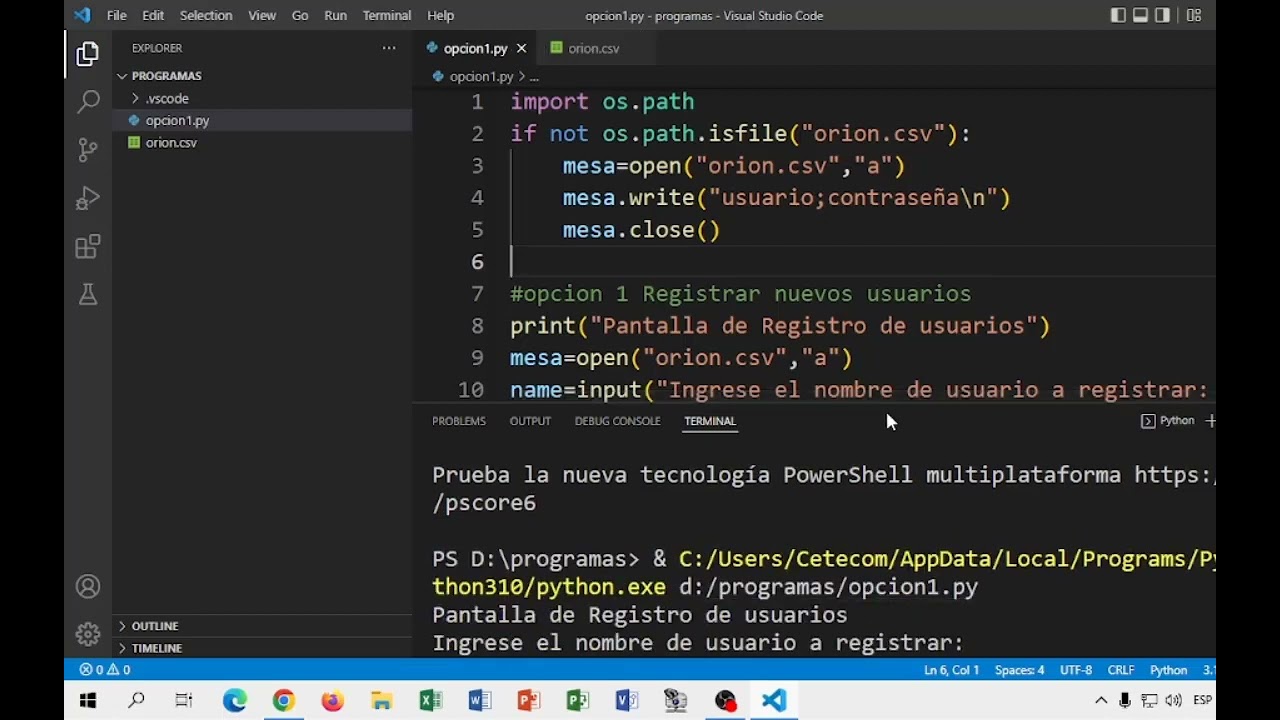Show hidden system tray icons
The image size is (1280, 720).
(x=1101, y=701)
